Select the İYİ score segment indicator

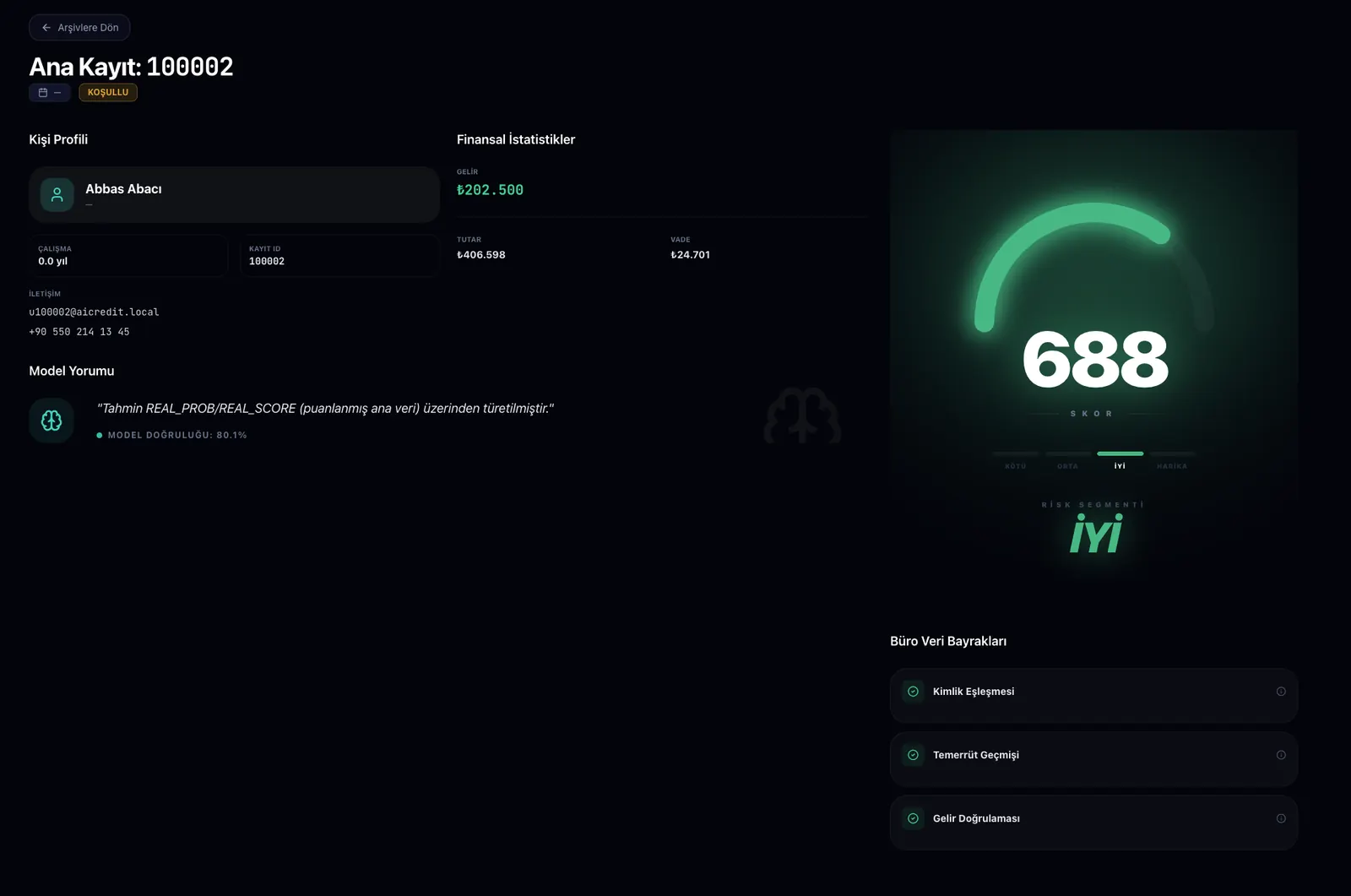tap(1120, 454)
